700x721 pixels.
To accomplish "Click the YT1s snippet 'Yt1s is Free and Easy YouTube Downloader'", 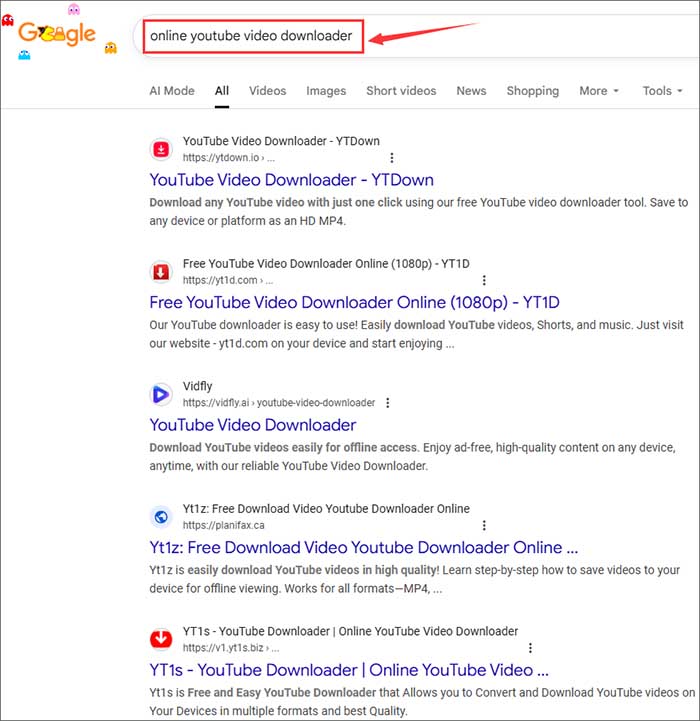I will pos(263,692).
